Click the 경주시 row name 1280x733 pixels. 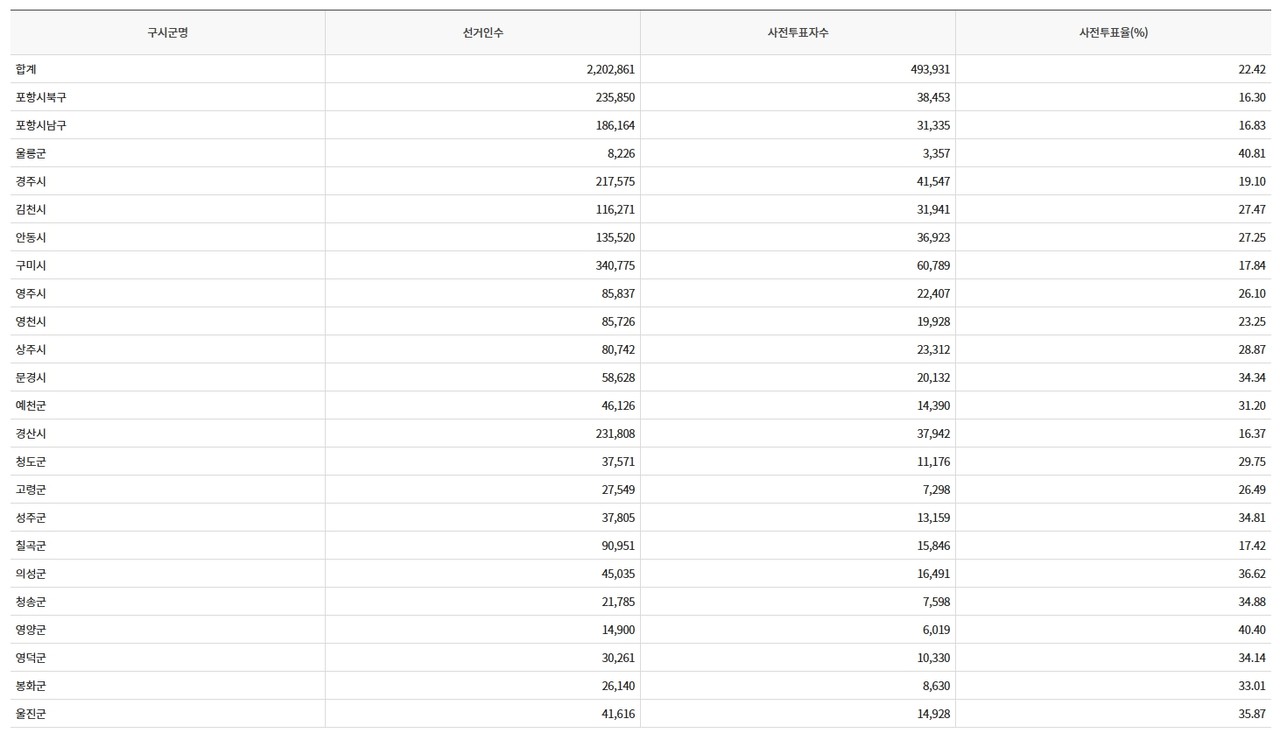click(31, 181)
